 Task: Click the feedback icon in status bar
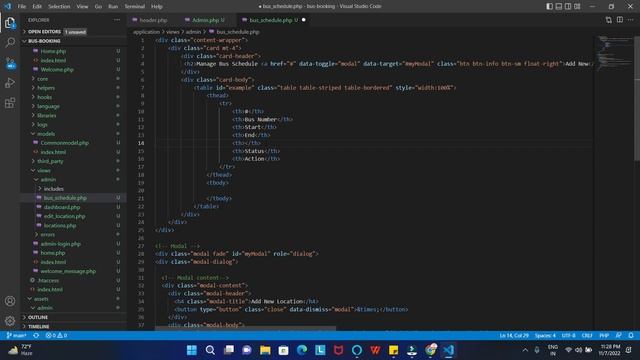point(619,336)
